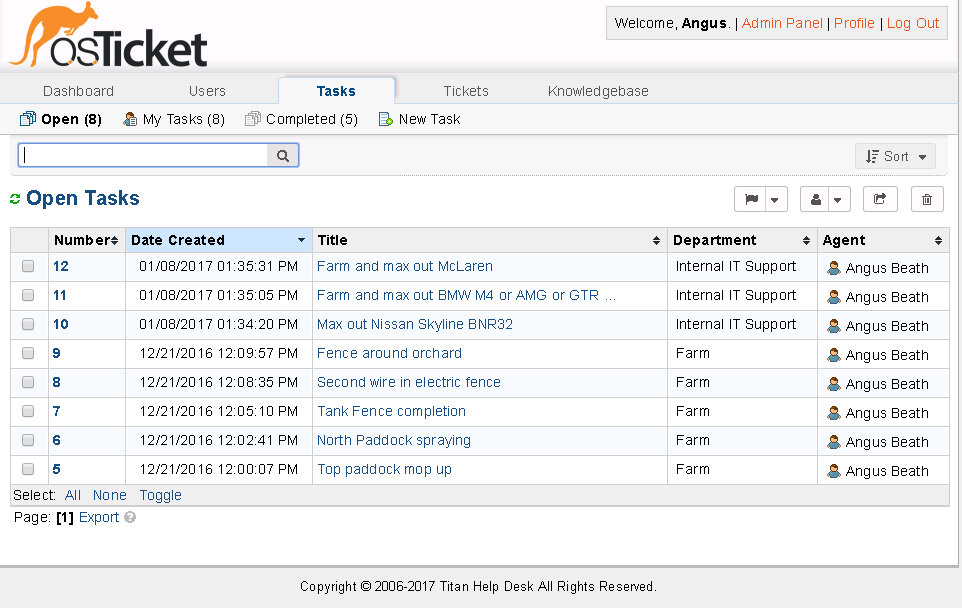Open the Sort dropdown
The height and width of the screenshot is (608, 962).
894,156
